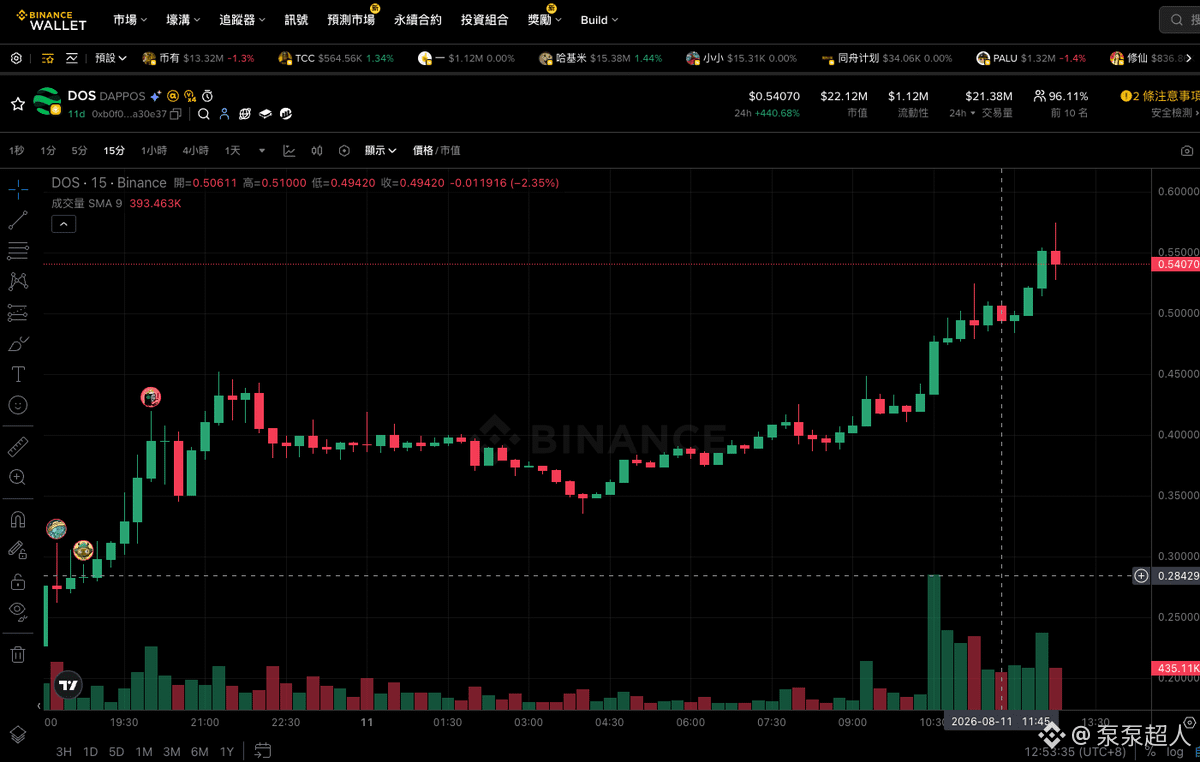Select the brush drawing tool
1200x762 pixels.
pos(18,344)
